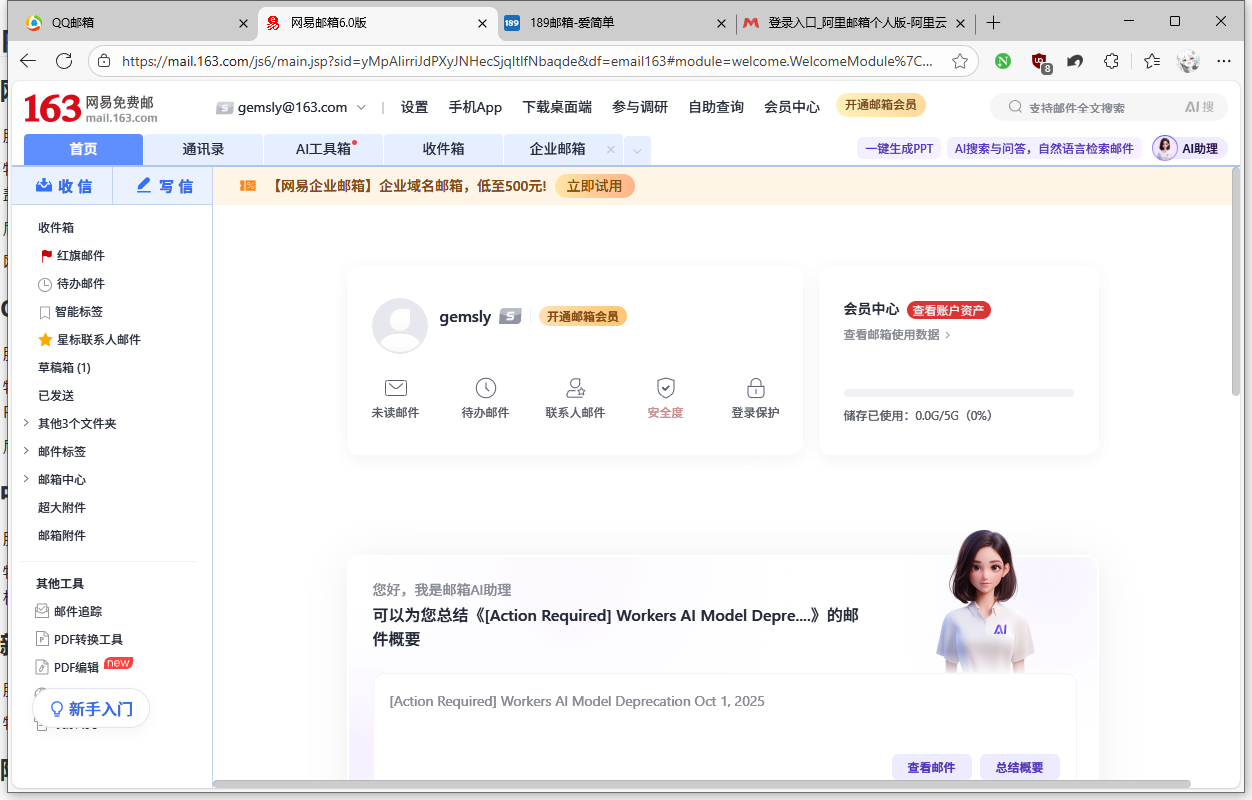Switch to the 通讯录 tab
The width and height of the screenshot is (1252, 800).
pyautogui.click(x=203, y=149)
